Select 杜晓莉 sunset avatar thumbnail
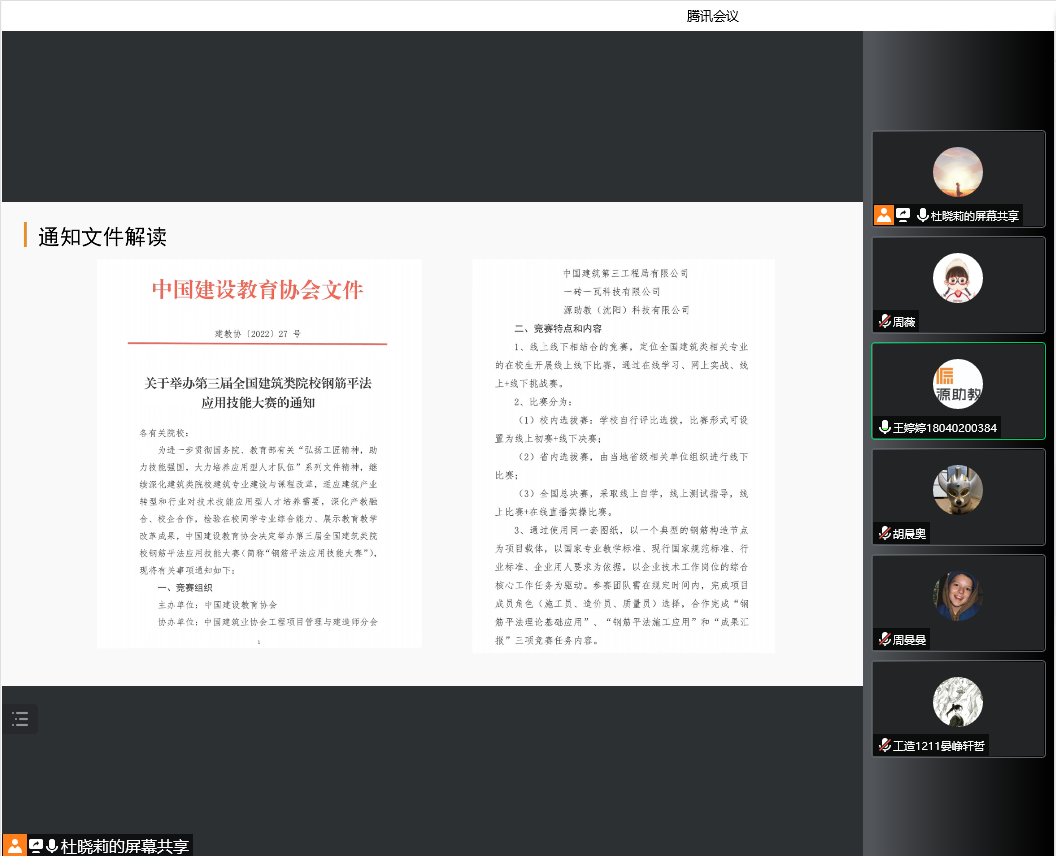1056x856 pixels. 958,172
